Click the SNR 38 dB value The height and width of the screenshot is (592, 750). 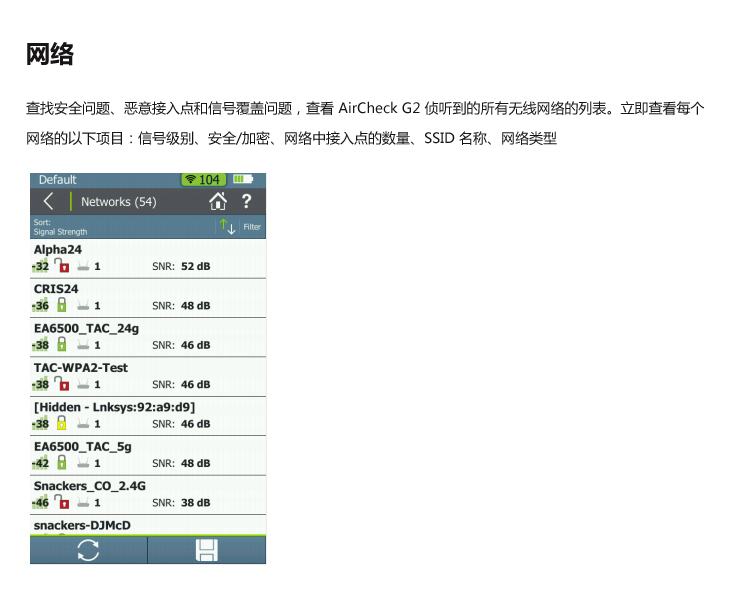point(196,503)
